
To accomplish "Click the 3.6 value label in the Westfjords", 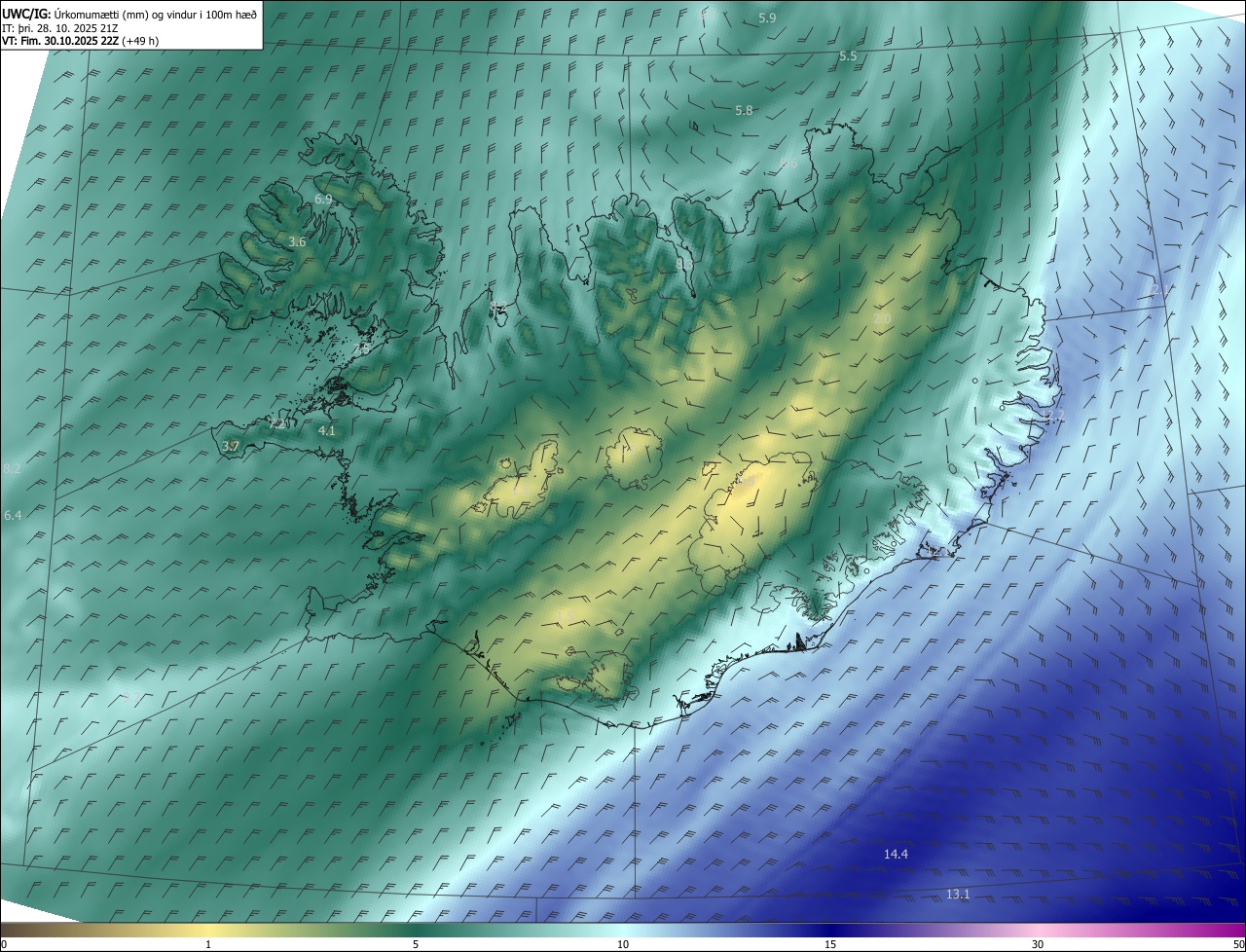I will coord(298,242).
